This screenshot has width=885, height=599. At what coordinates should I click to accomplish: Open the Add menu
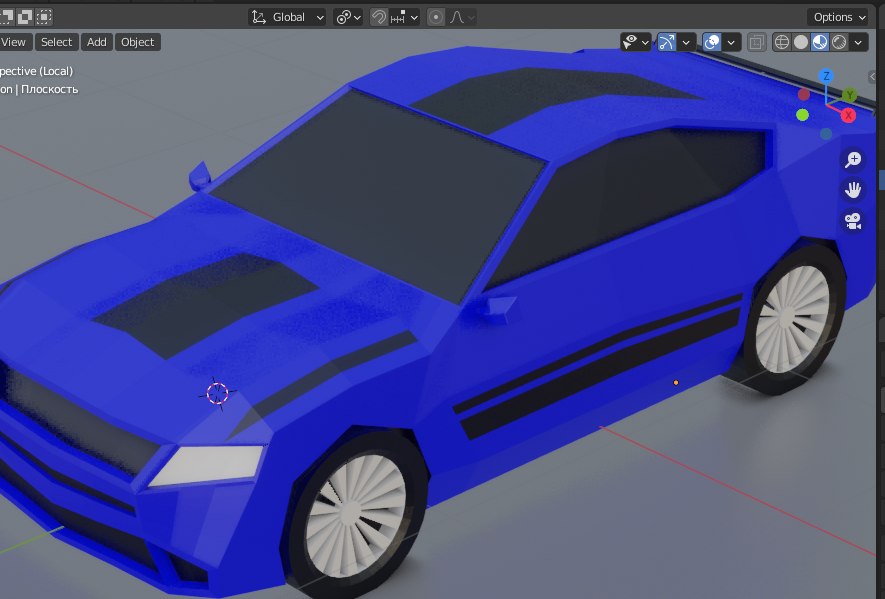click(97, 42)
